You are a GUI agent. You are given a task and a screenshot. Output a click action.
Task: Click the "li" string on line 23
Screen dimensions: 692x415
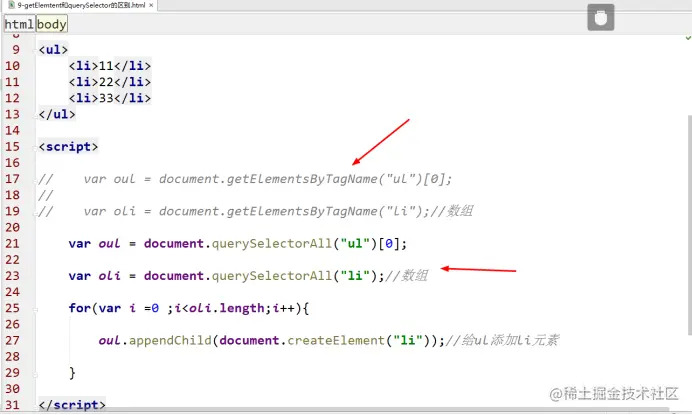pyautogui.click(x=355, y=276)
